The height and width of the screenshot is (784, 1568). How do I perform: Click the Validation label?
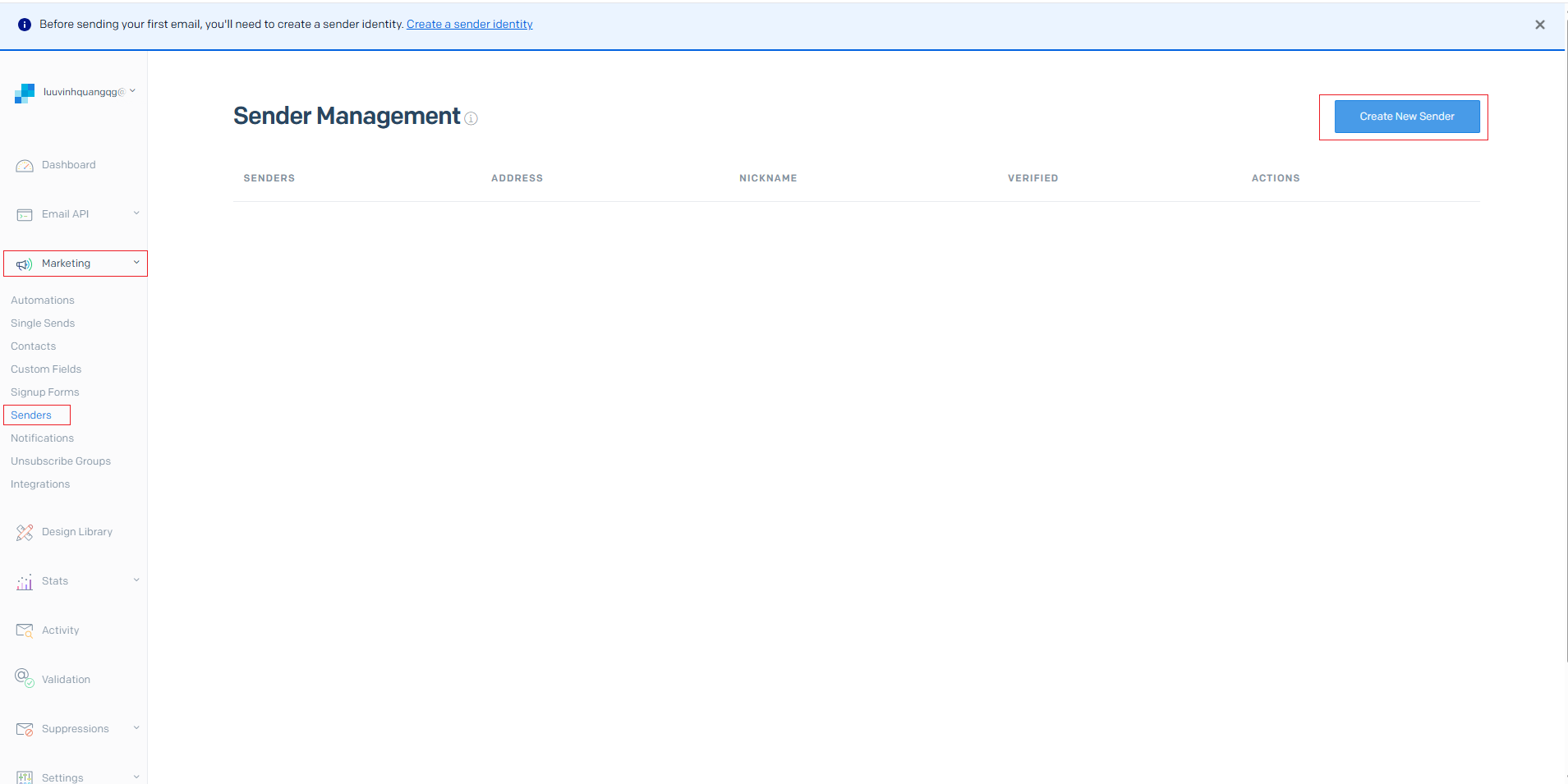(66, 680)
